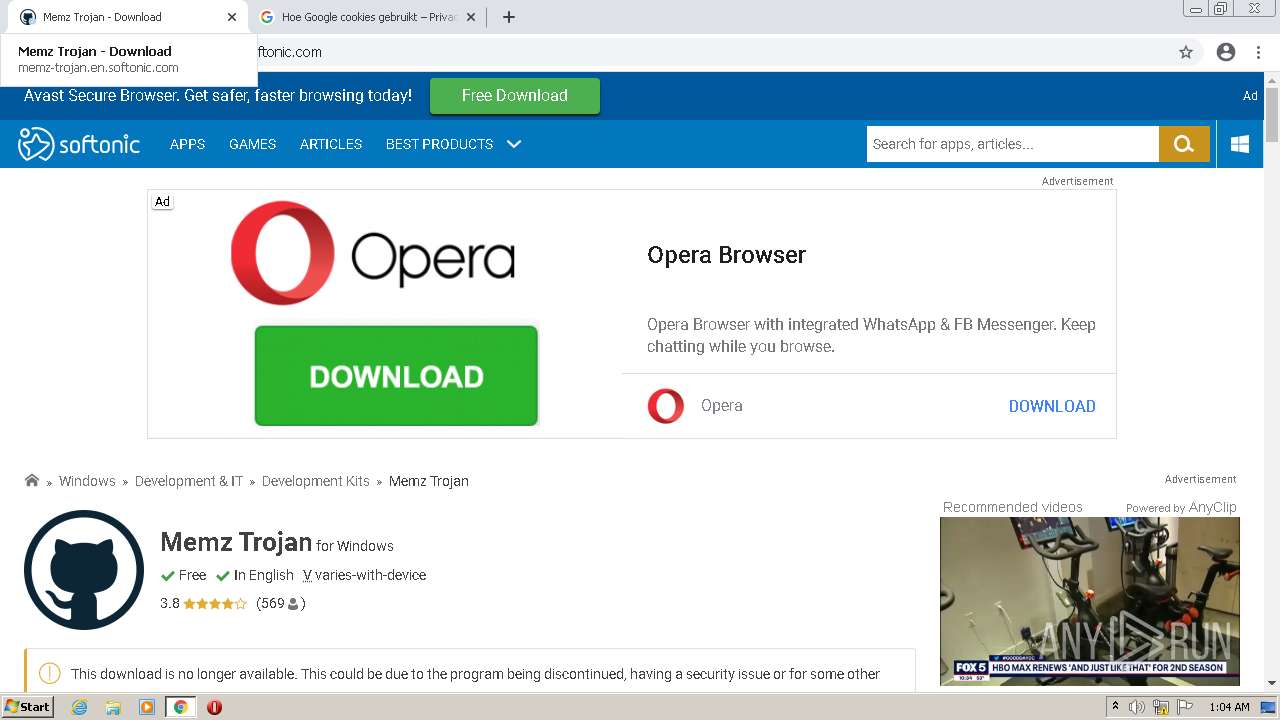The image size is (1280, 720).
Task: Open the Chrome menu three-dots icon
Action: pos(1258,52)
